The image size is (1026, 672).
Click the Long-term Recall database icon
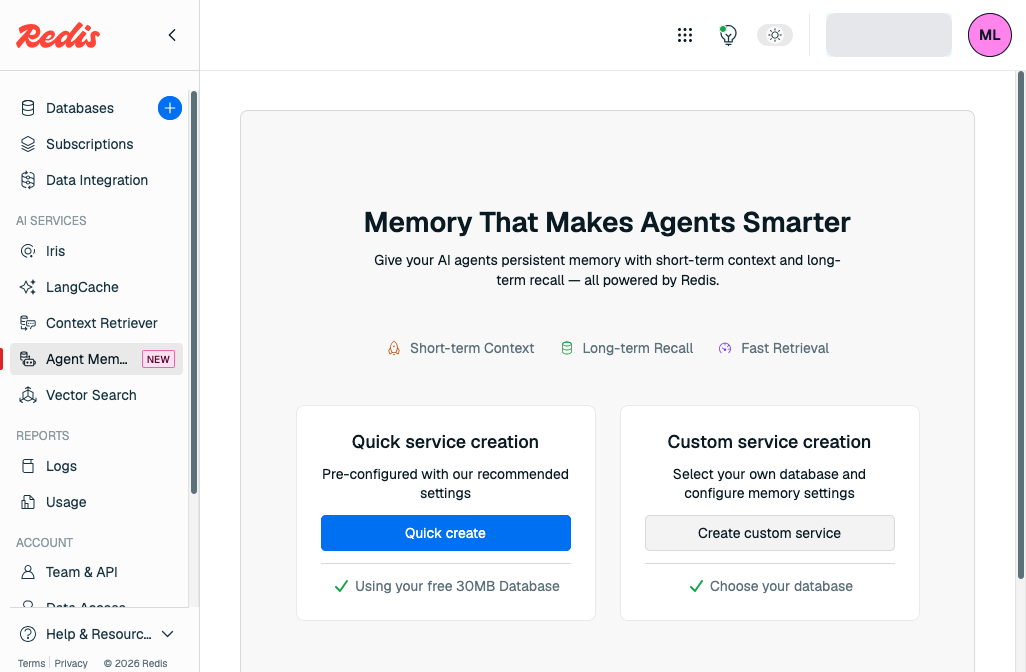click(567, 348)
